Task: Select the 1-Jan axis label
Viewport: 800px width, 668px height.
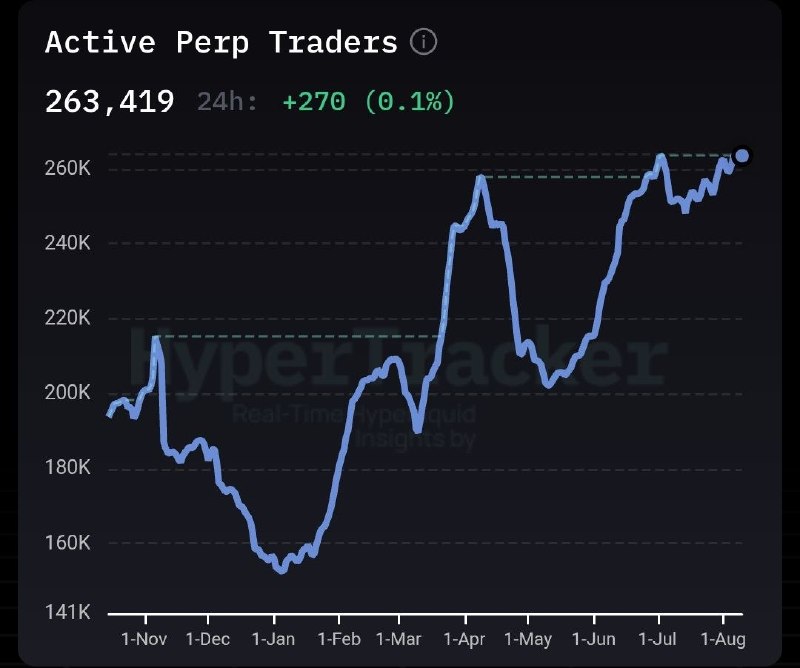Action: click(273, 639)
